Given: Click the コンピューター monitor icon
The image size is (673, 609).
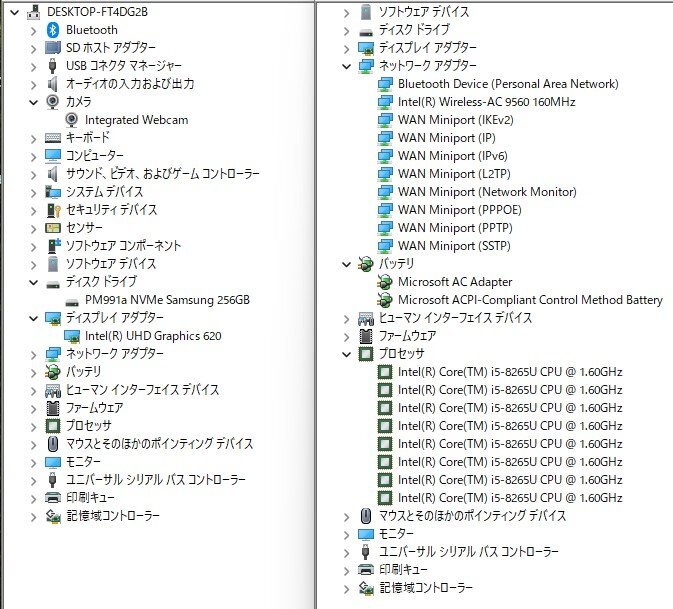Looking at the screenshot, I should coord(52,156).
